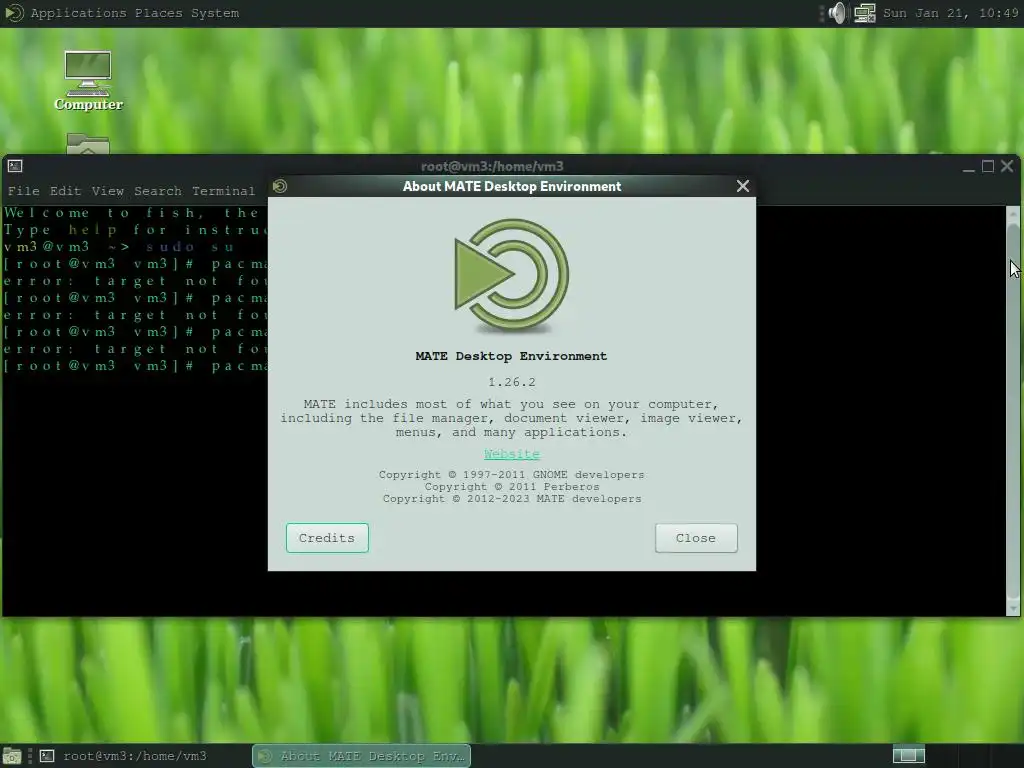Click the MATE icon in dialog titlebar
The image size is (1024, 768).
click(x=280, y=186)
